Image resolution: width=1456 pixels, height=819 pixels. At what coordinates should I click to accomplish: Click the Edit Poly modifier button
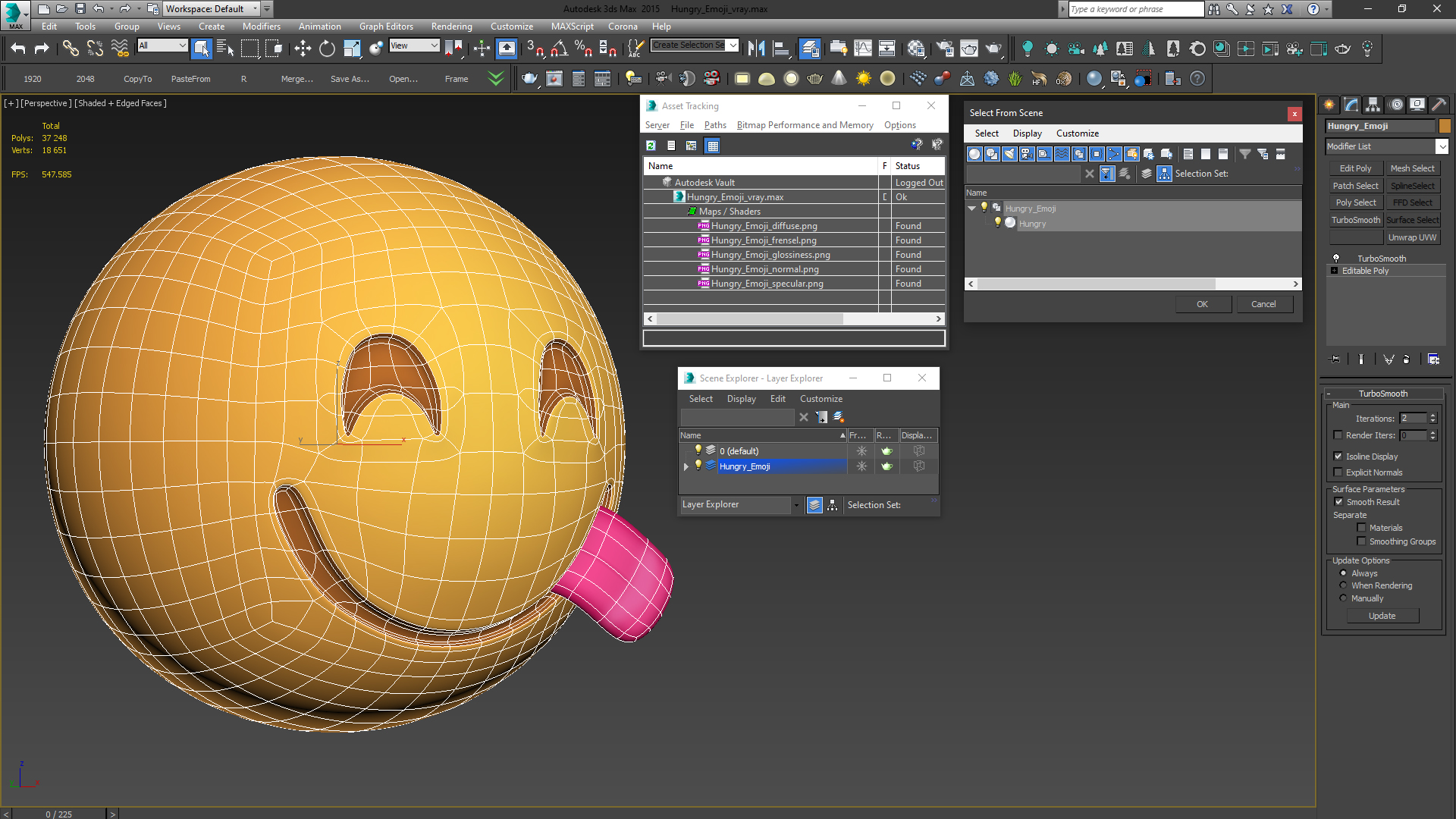[x=1355, y=168]
